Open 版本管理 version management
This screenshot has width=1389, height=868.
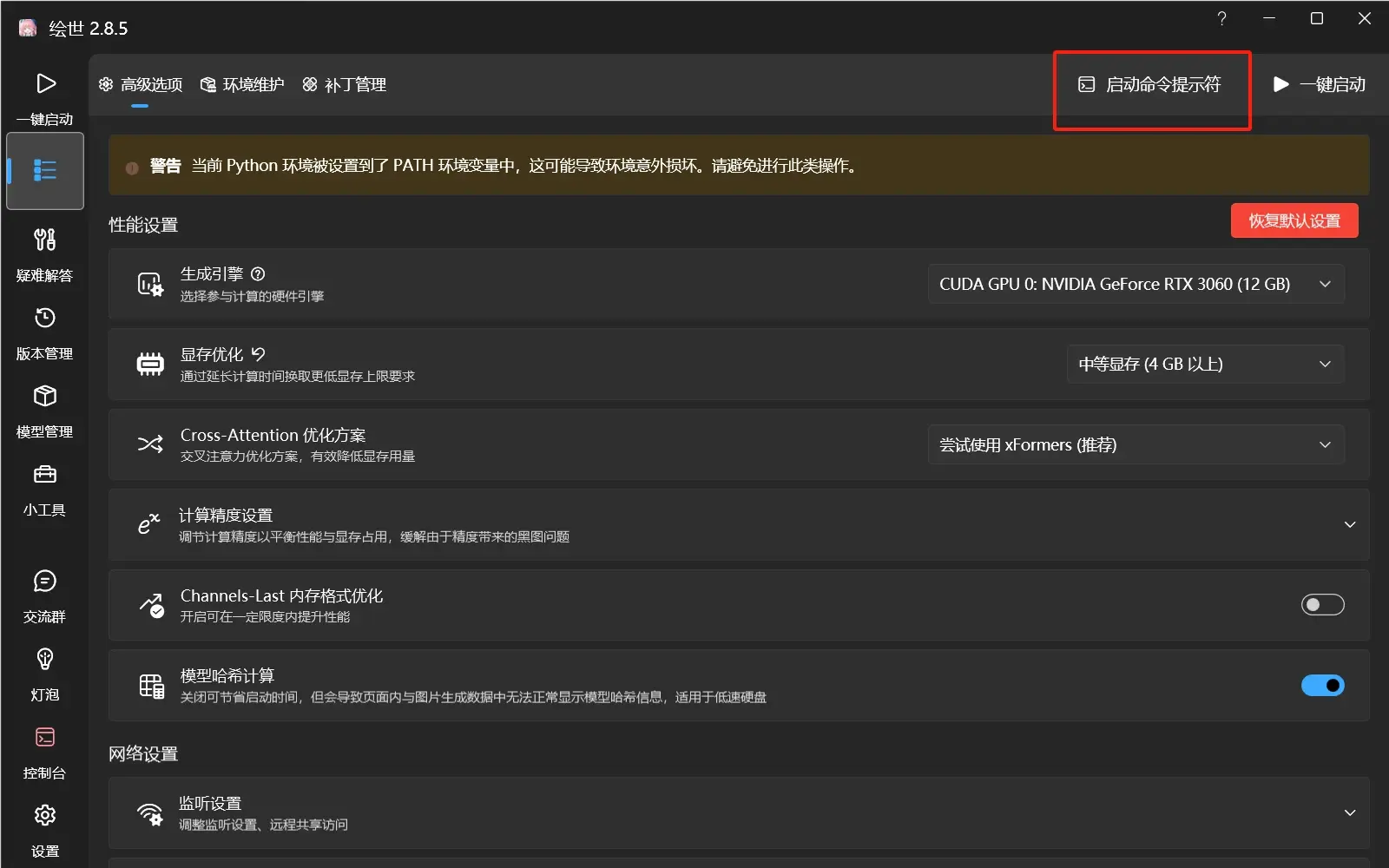pyautogui.click(x=45, y=332)
